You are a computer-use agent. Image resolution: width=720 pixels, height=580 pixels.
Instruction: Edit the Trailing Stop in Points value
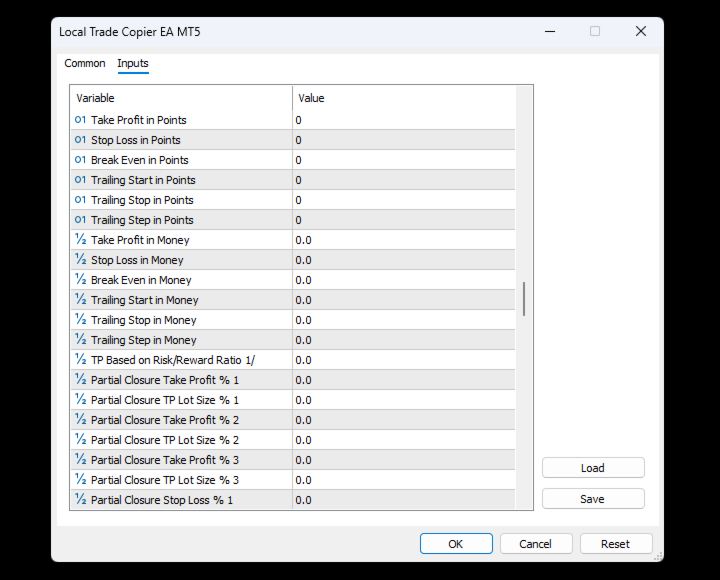404,200
